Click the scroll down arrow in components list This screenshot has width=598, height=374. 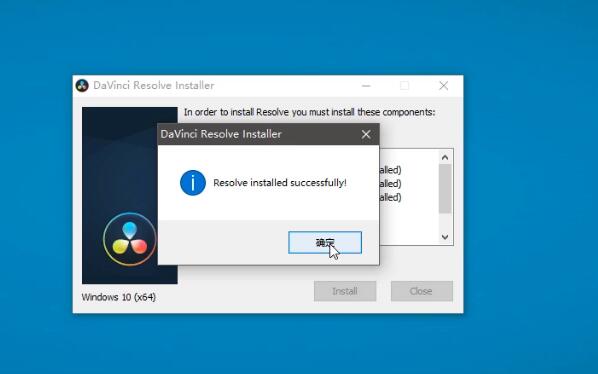(x=445, y=237)
